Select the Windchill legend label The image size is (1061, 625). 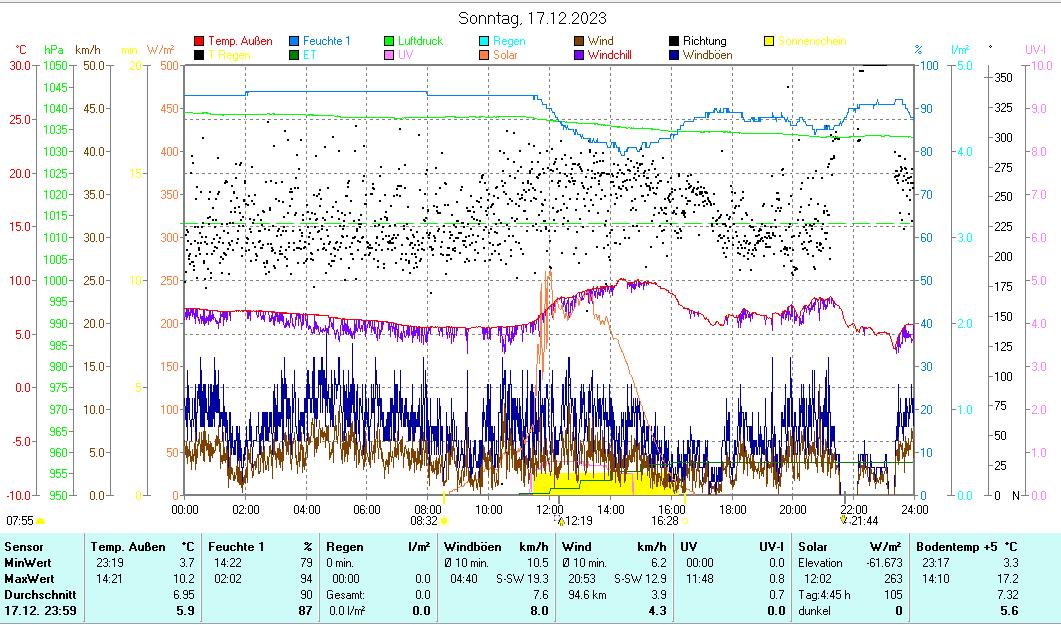point(610,55)
